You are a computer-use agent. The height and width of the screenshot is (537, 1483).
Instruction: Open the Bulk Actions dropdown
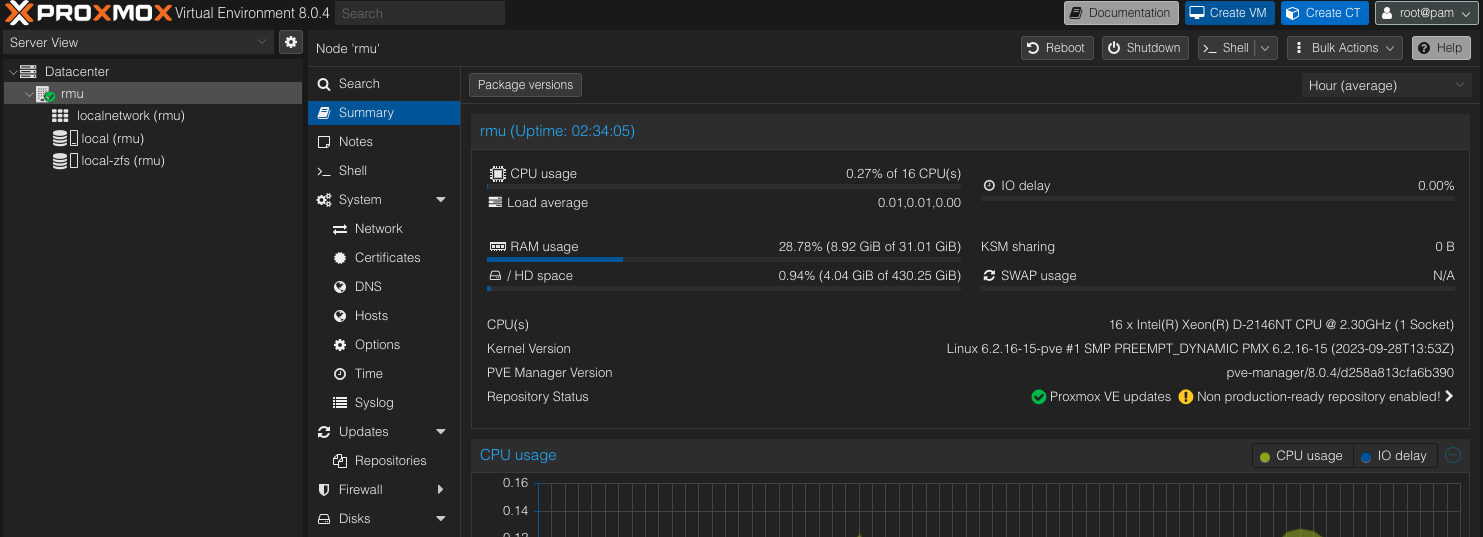coord(1345,48)
